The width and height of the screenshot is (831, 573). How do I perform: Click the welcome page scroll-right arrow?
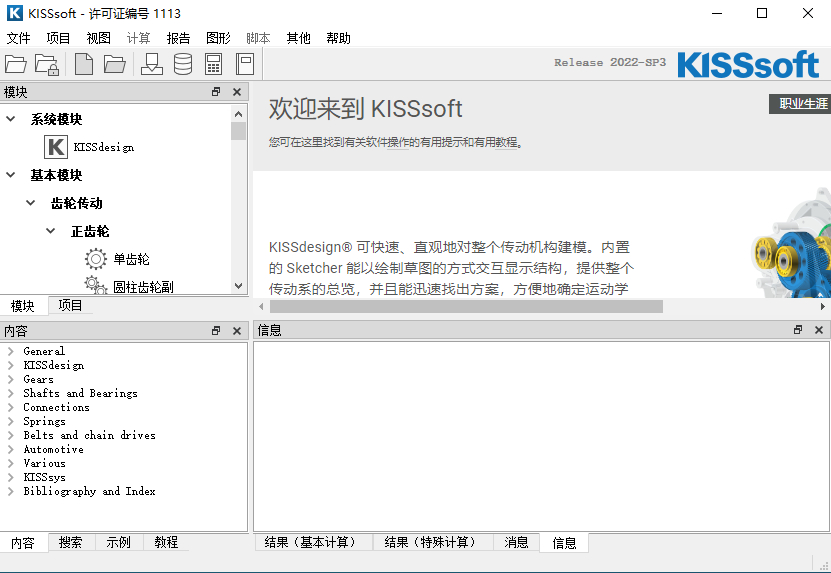(x=823, y=306)
